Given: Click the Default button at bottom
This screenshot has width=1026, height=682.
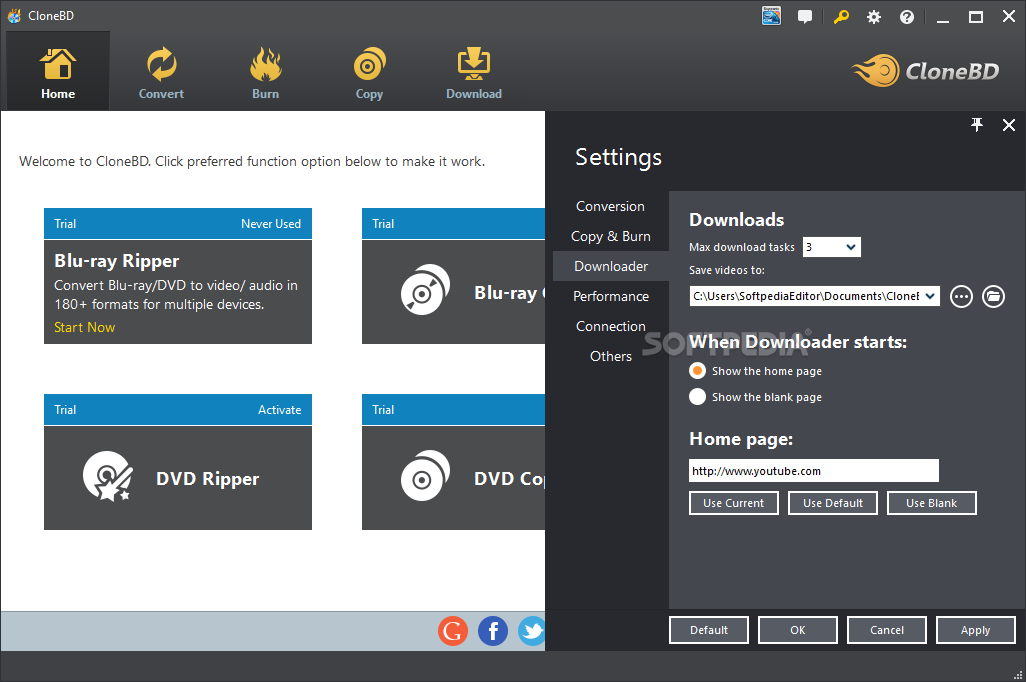Looking at the screenshot, I should point(709,630).
